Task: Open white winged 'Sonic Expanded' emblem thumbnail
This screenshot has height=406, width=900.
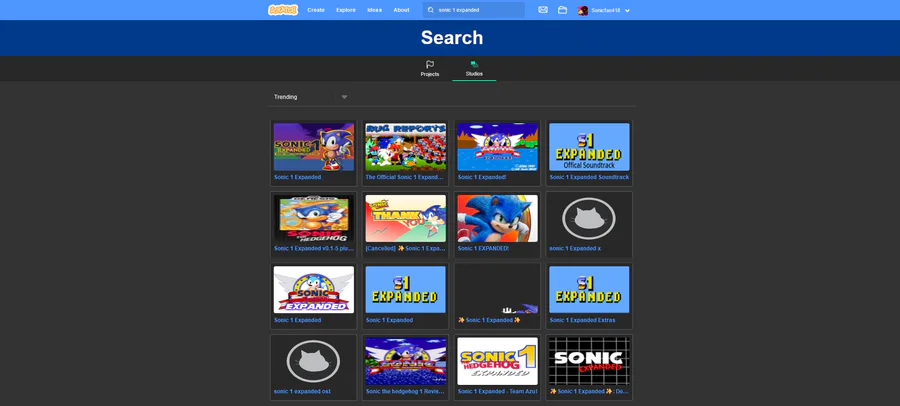Action: pyautogui.click(x=313, y=289)
